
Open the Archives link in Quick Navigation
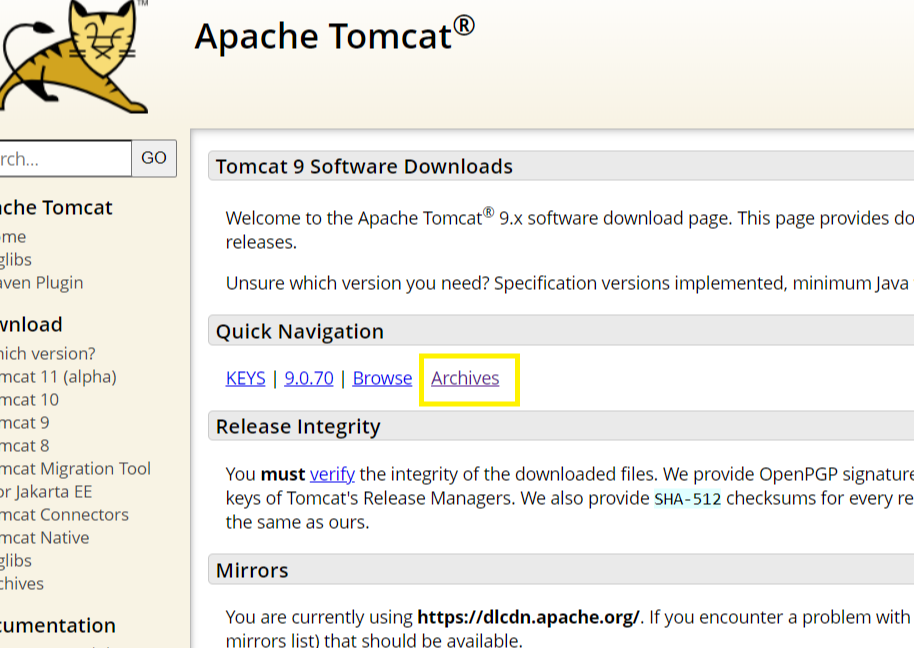(x=465, y=378)
